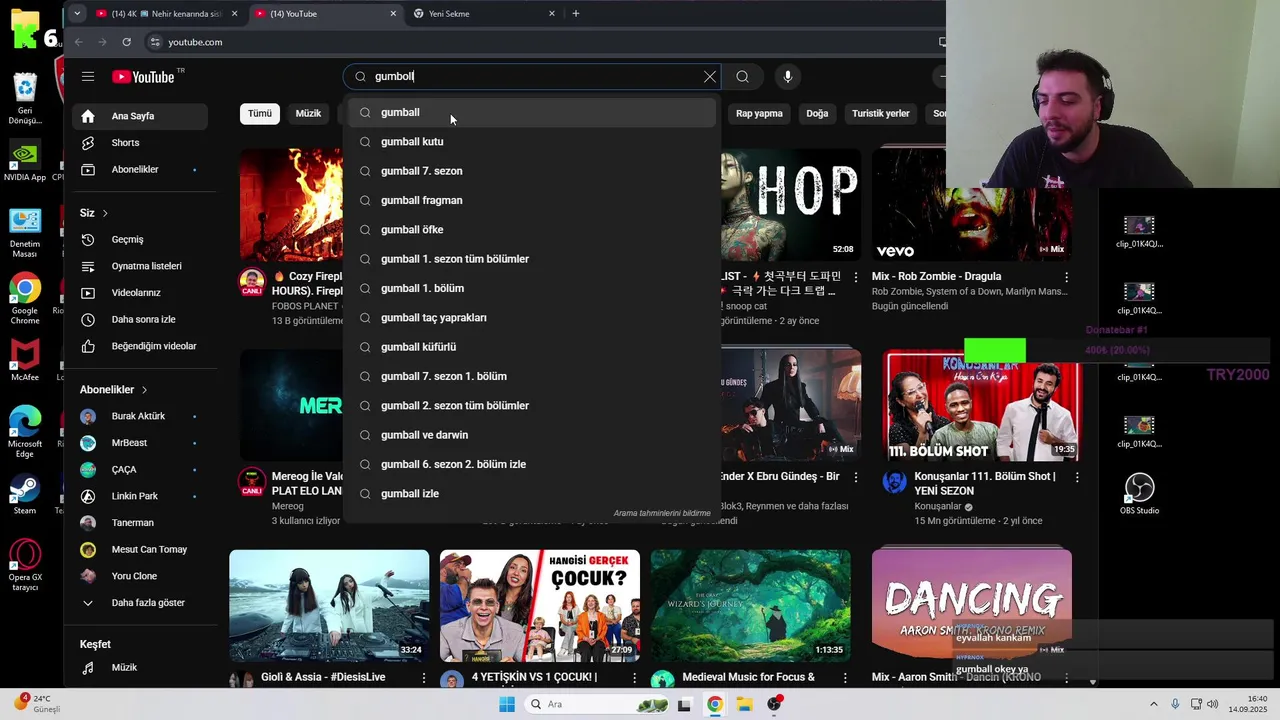
Task: Open options for Rob Zombie Dragula mix
Action: (1066, 277)
